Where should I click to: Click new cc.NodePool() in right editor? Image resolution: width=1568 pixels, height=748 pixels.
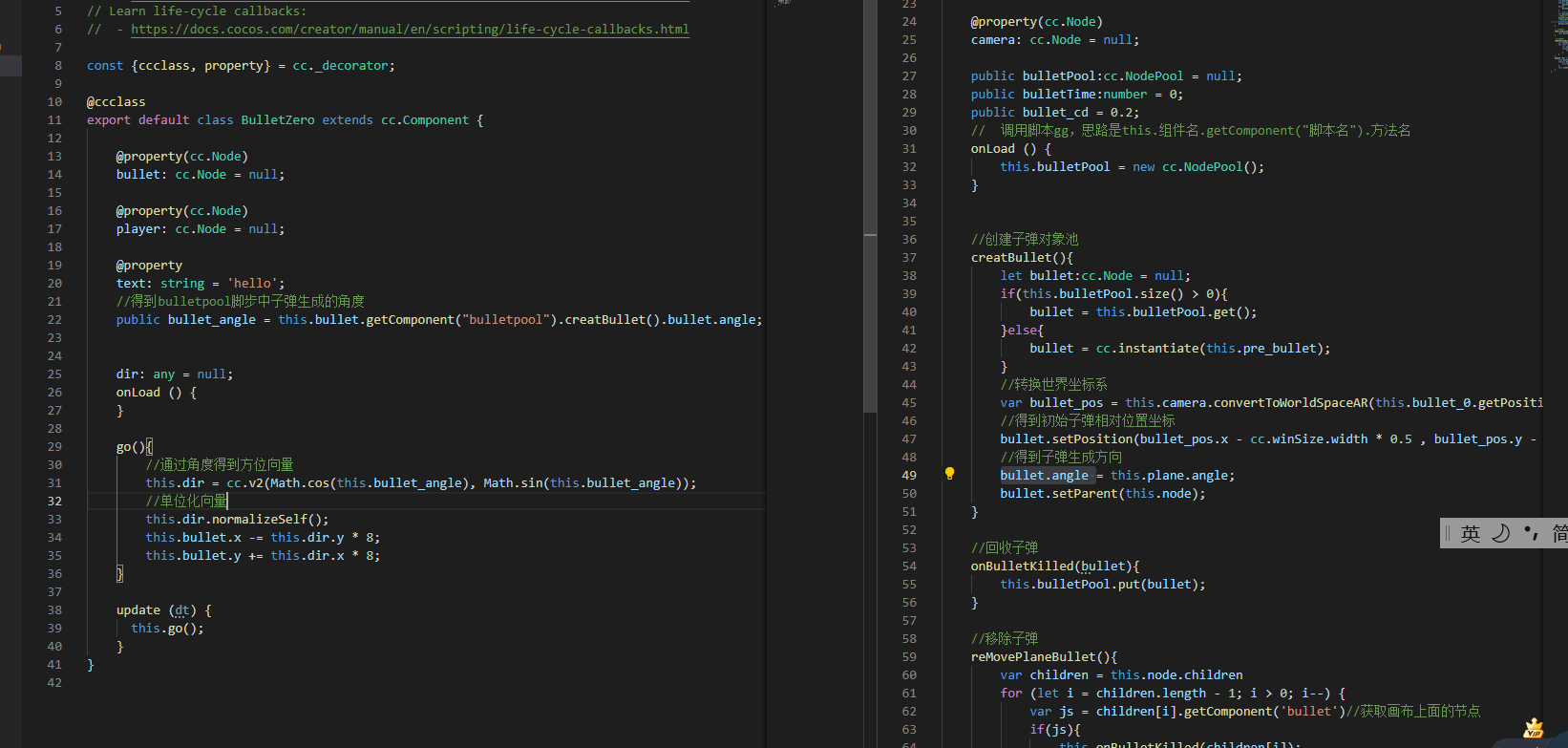tap(1198, 167)
